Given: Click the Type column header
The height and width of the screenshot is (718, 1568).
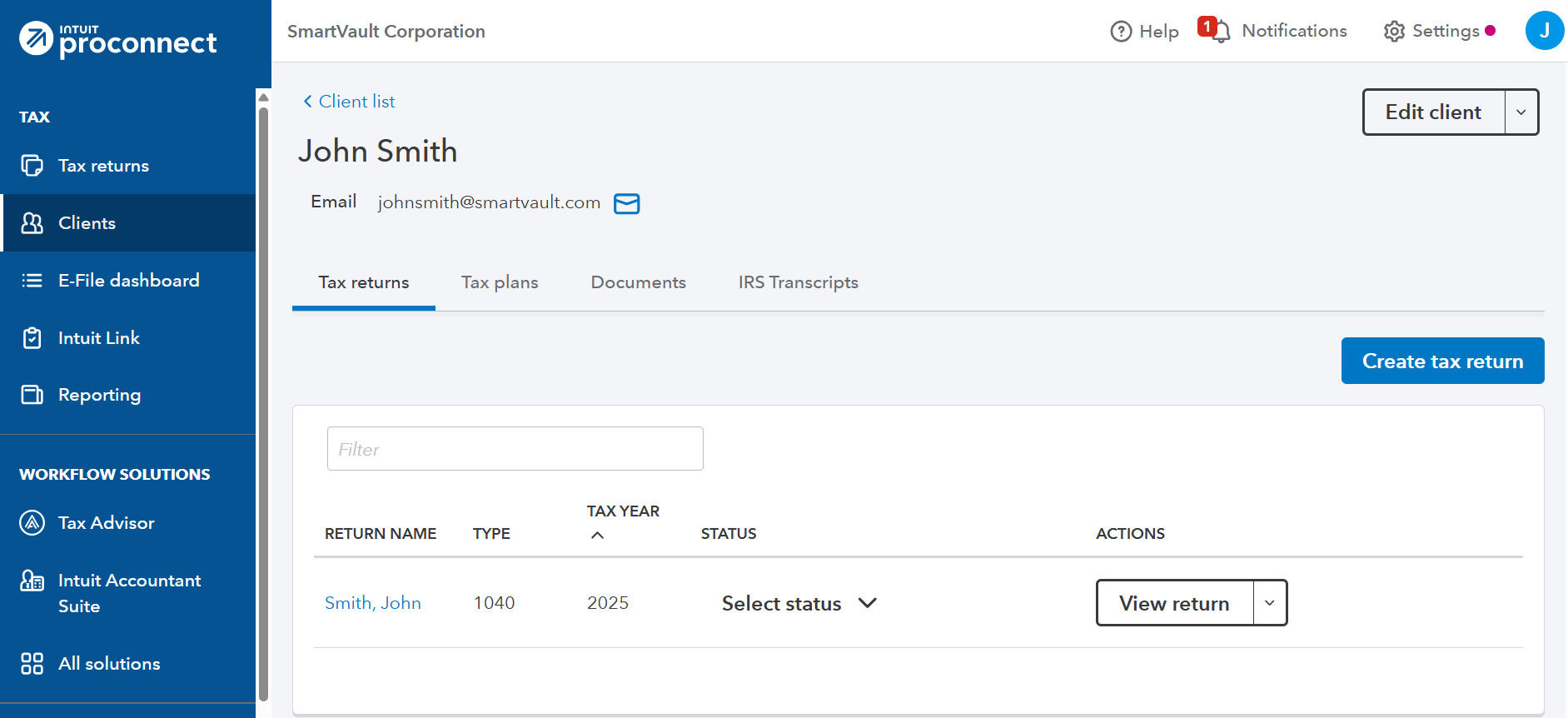Looking at the screenshot, I should pyautogui.click(x=491, y=534).
